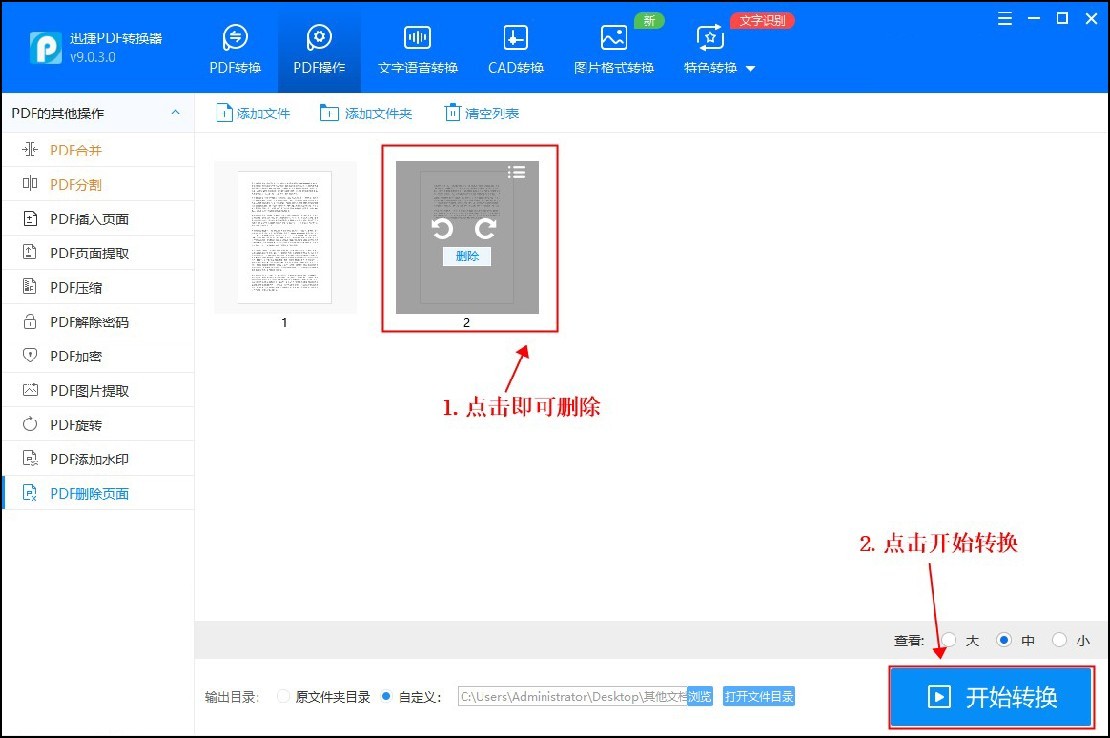Select PDF删除页面 in the sidebar
The image size is (1110, 738).
80,492
